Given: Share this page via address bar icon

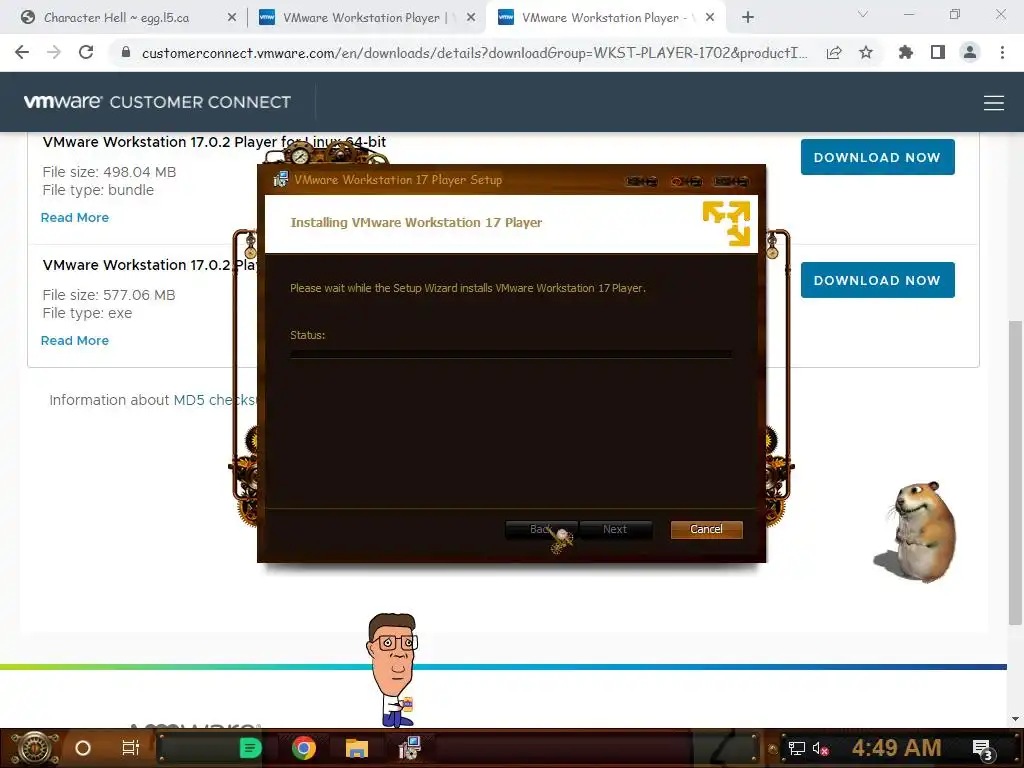Looking at the screenshot, I should (834, 53).
